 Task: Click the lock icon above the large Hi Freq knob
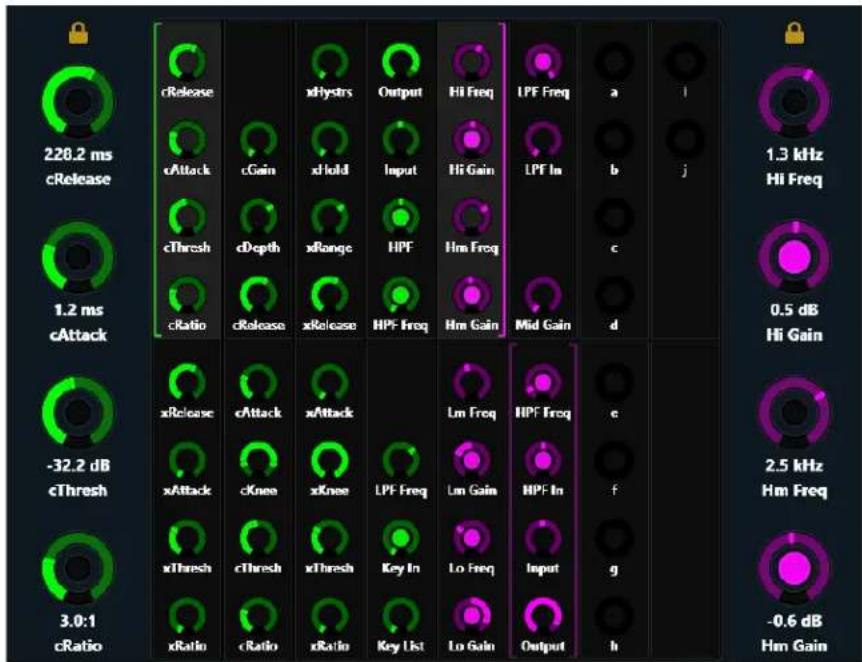pos(794,34)
